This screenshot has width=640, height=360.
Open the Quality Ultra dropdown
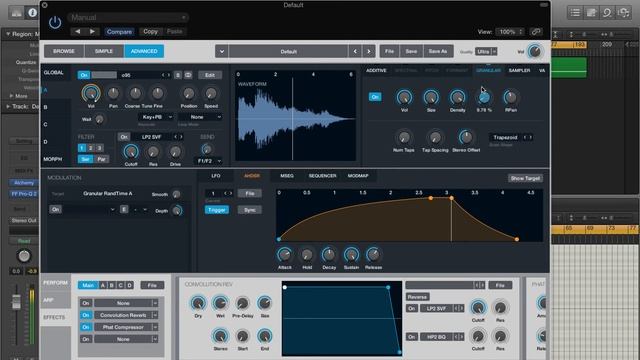click(486, 51)
